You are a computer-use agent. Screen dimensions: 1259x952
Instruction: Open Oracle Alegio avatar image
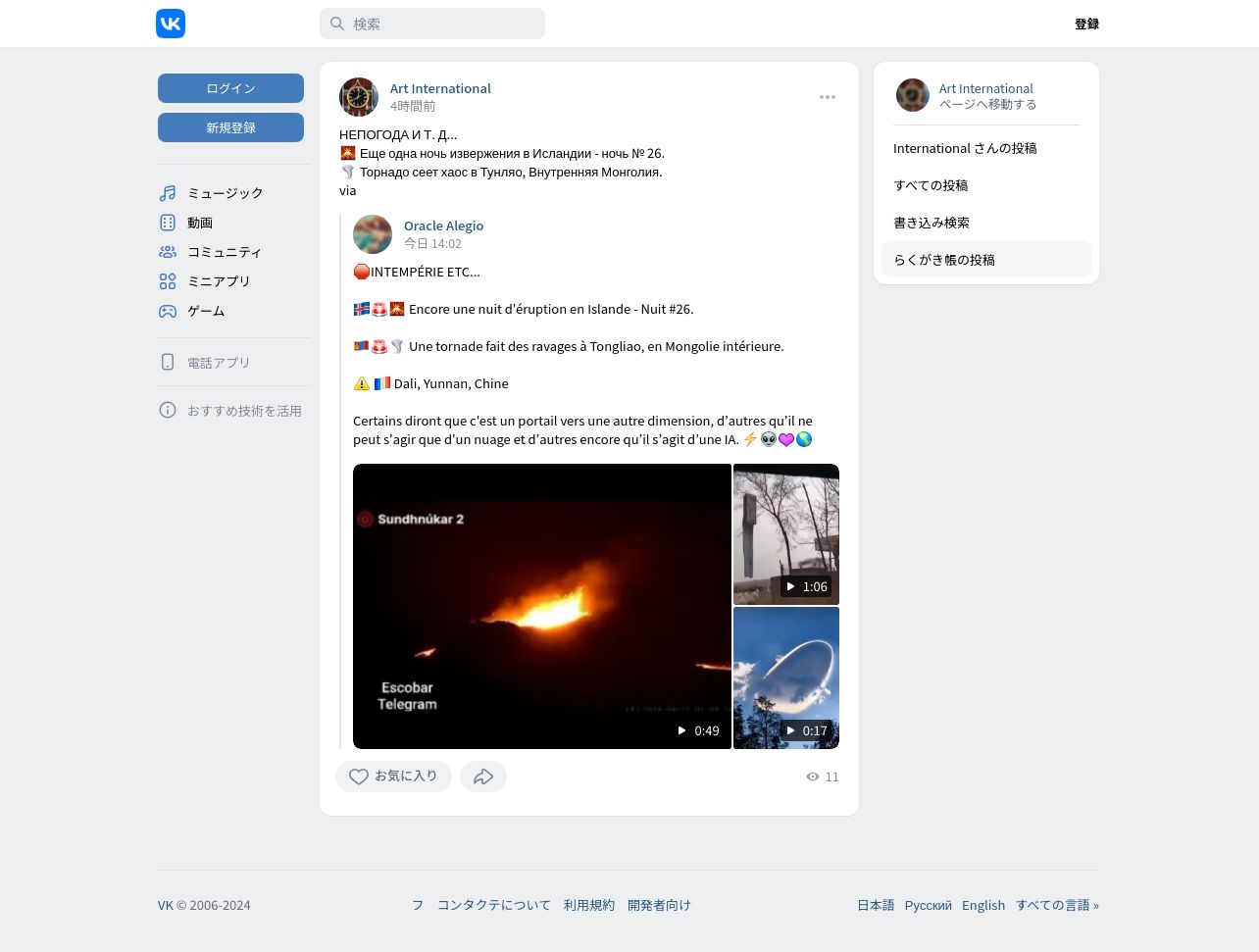pos(373,234)
